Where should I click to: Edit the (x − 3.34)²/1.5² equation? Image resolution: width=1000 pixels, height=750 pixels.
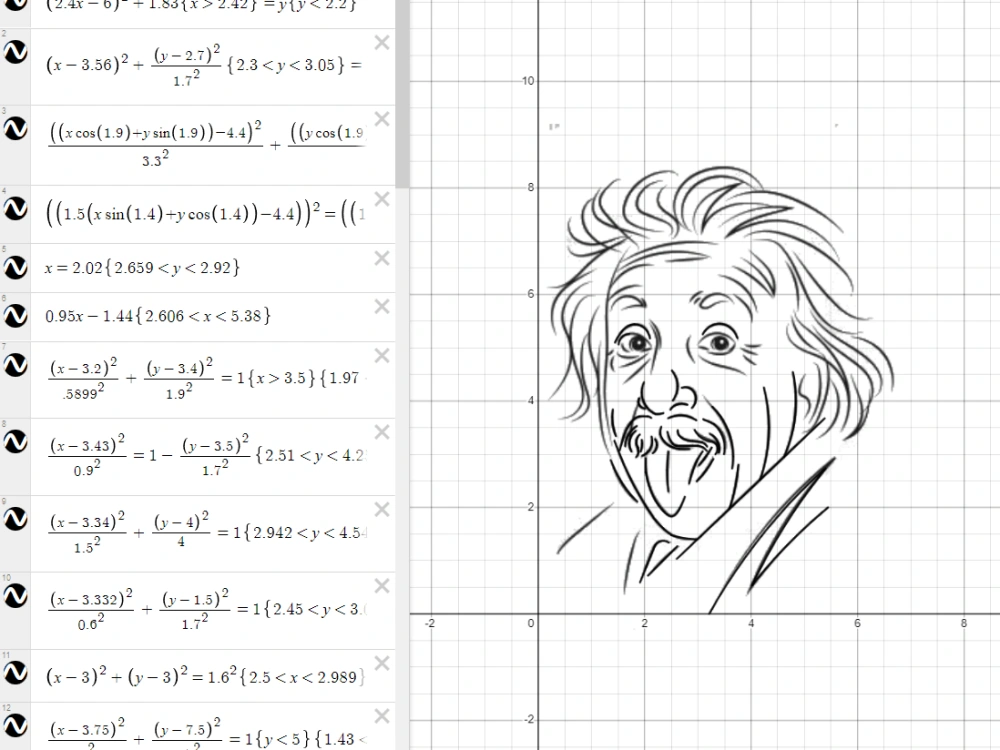click(207, 533)
